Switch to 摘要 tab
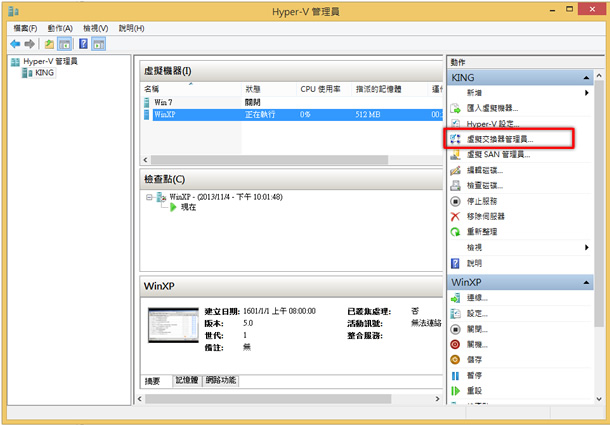 [152, 381]
